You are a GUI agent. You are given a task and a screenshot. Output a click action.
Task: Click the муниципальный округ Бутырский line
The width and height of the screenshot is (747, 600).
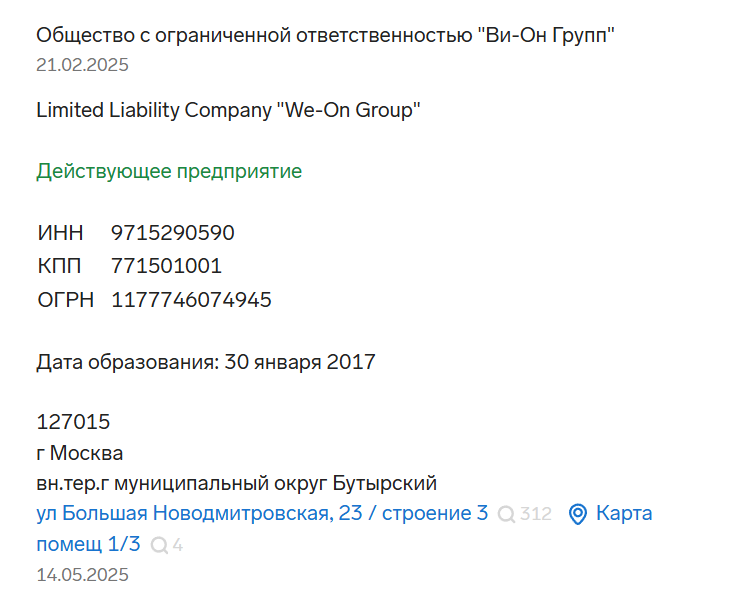(236, 483)
